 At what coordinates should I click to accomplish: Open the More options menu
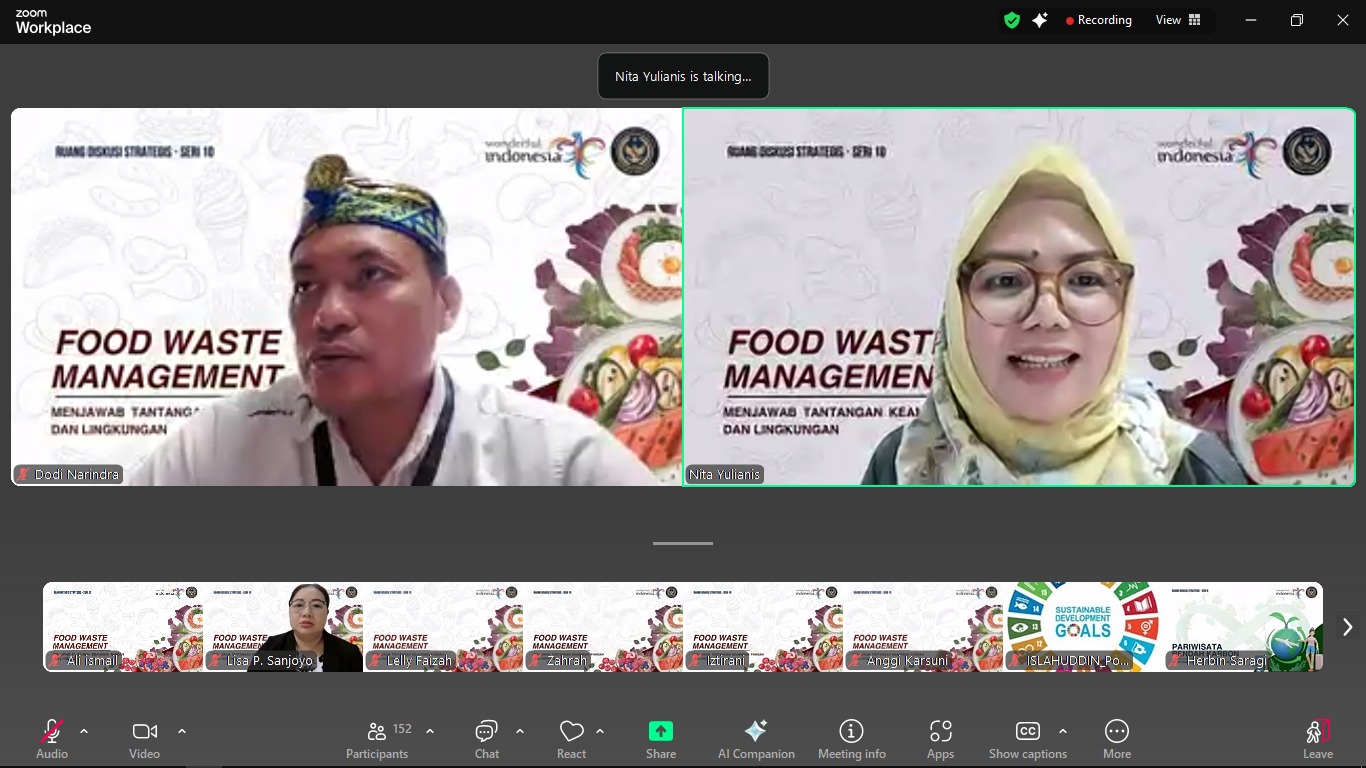(x=1116, y=739)
